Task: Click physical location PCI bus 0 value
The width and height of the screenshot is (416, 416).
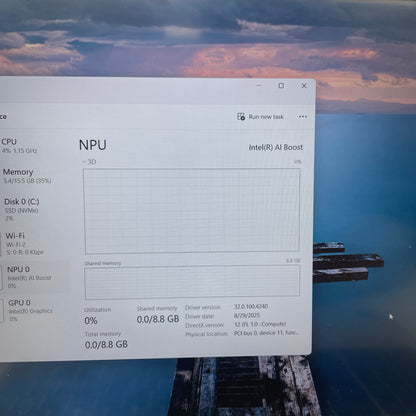Action: pos(267,333)
